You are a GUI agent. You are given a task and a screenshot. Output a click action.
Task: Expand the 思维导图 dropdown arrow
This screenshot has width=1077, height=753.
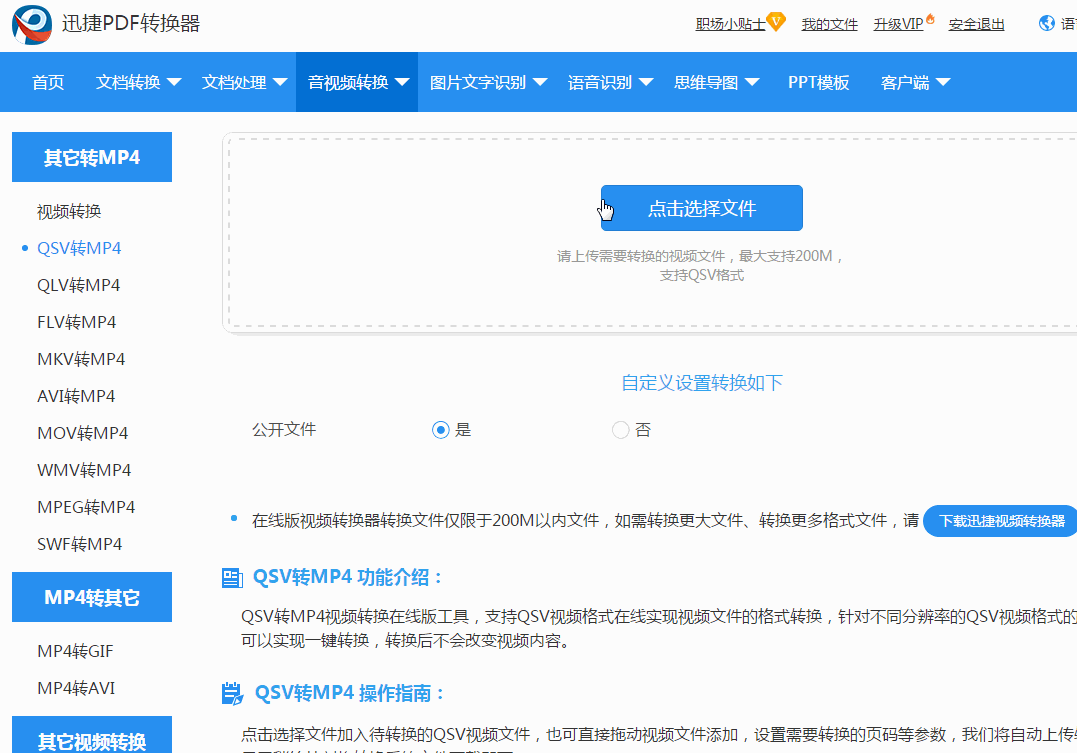(x=752, y=82)
